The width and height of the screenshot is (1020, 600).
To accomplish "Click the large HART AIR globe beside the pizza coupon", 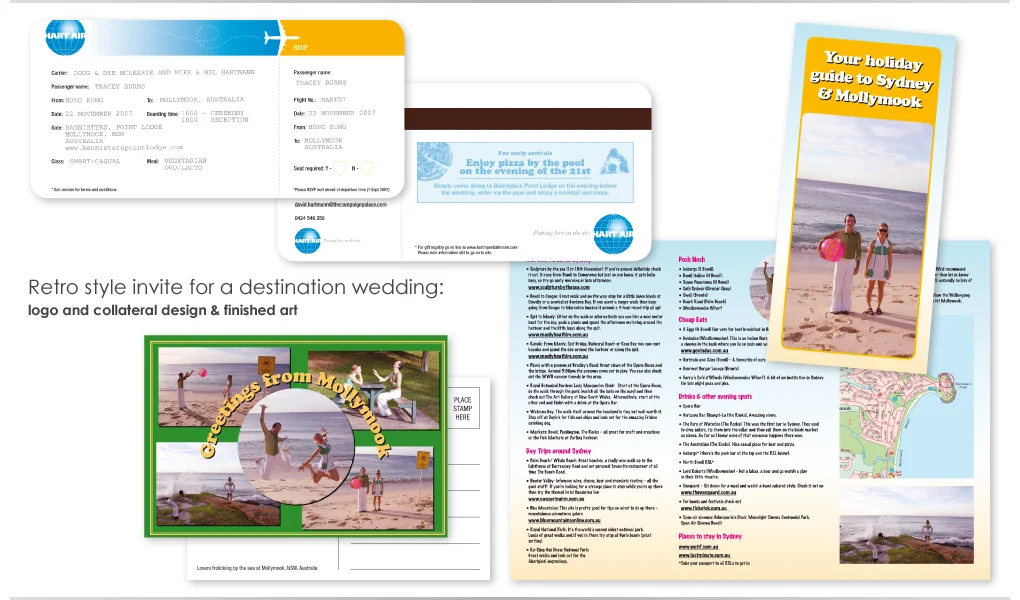I will coord(613,234).
